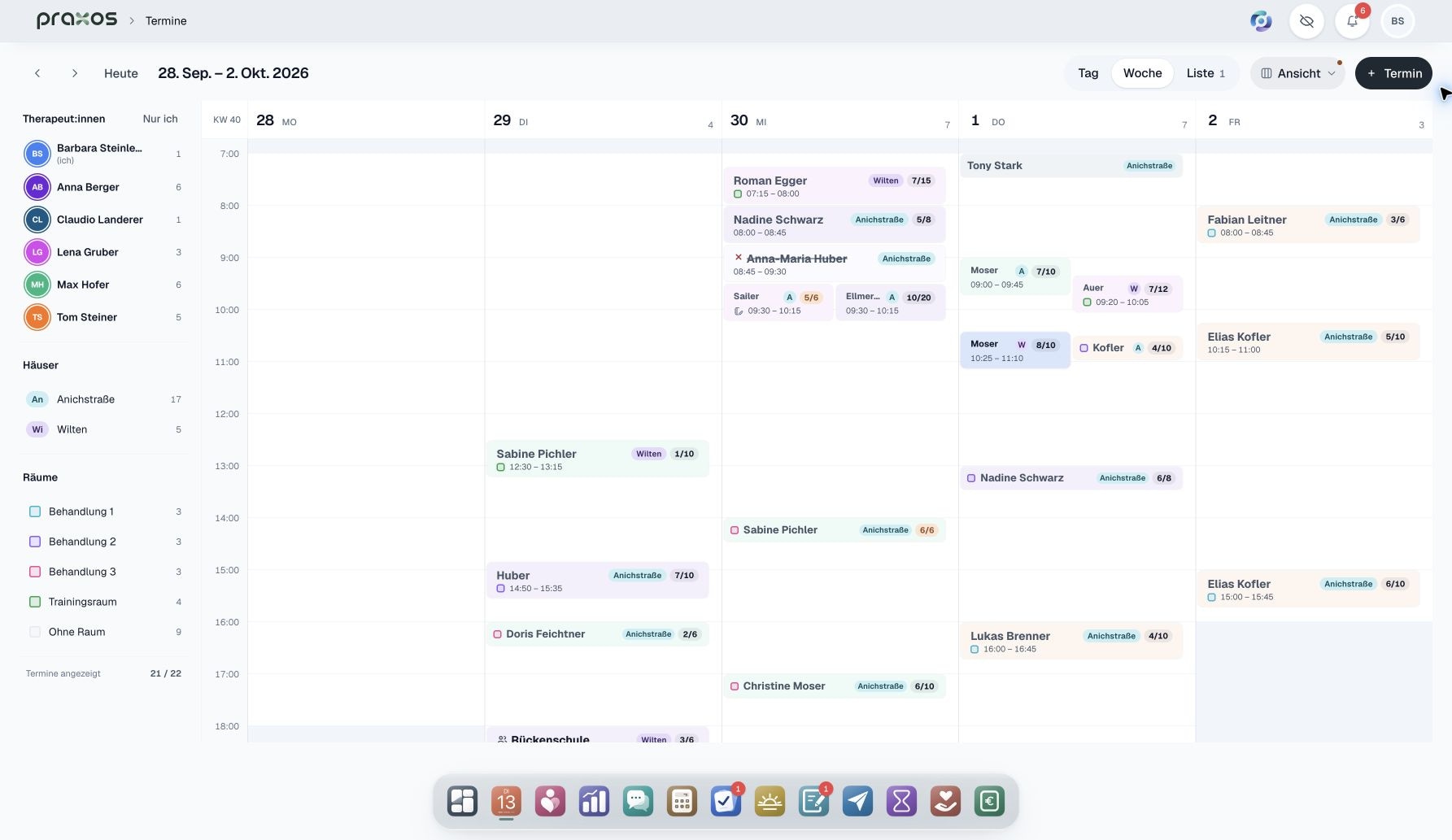Image resolution: width=1452 pixels, height=840 pixels.
Task: Open the calendar app showing 13 in dock
Action: click(506, 802)
